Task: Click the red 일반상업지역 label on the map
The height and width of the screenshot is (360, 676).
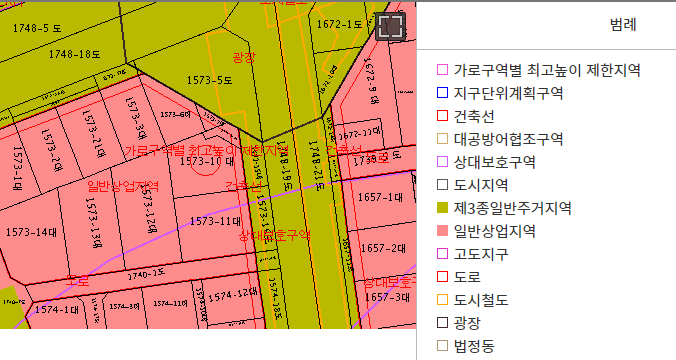Action: (123, 187)
